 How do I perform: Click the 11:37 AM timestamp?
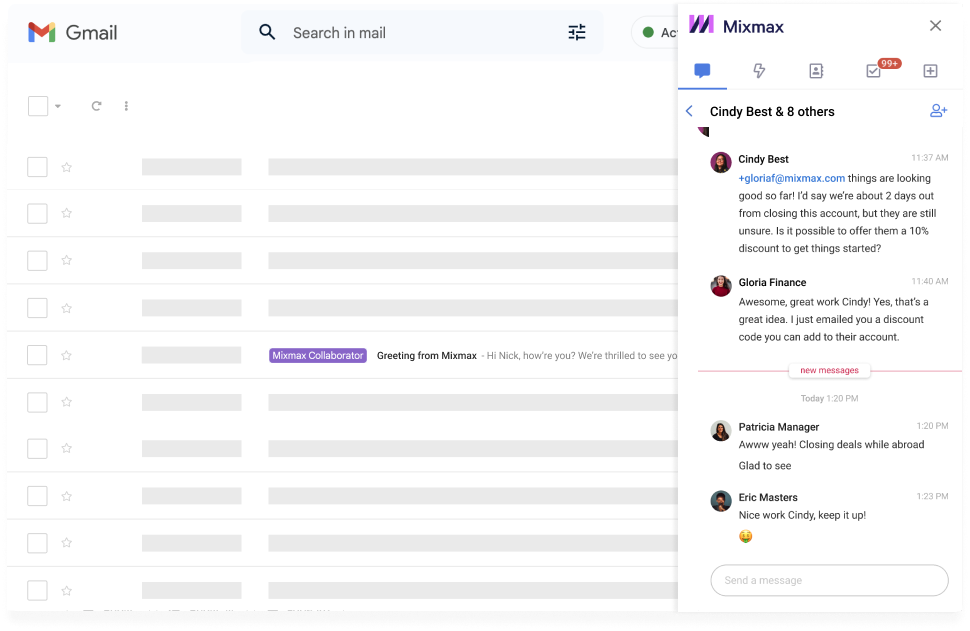pos(929,158)
